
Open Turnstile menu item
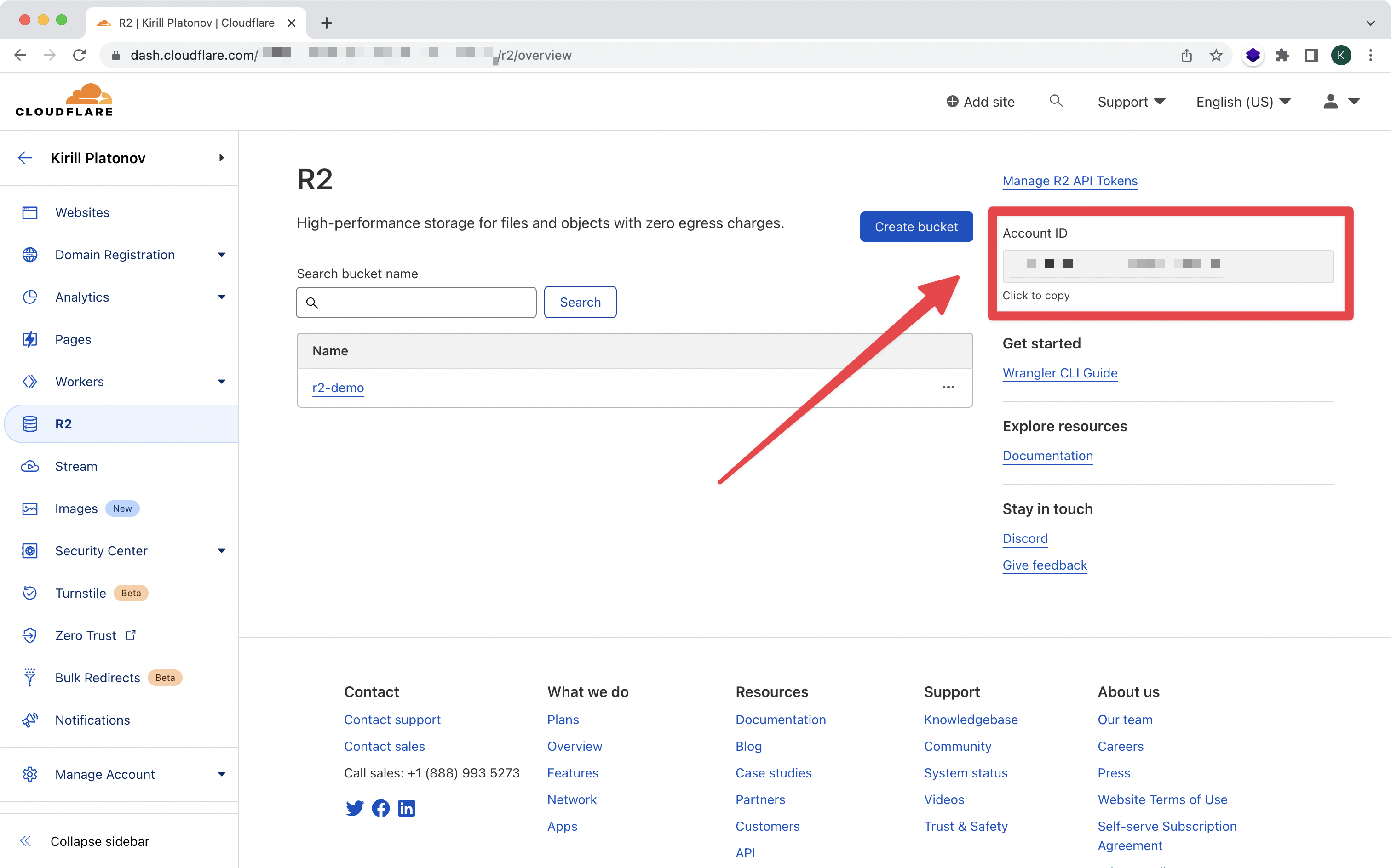pyautogui.click(x=80, y=593)
